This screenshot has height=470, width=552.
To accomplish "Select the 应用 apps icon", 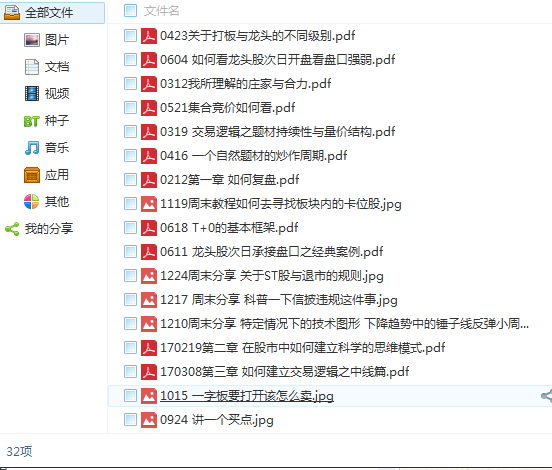I will 32,175.
